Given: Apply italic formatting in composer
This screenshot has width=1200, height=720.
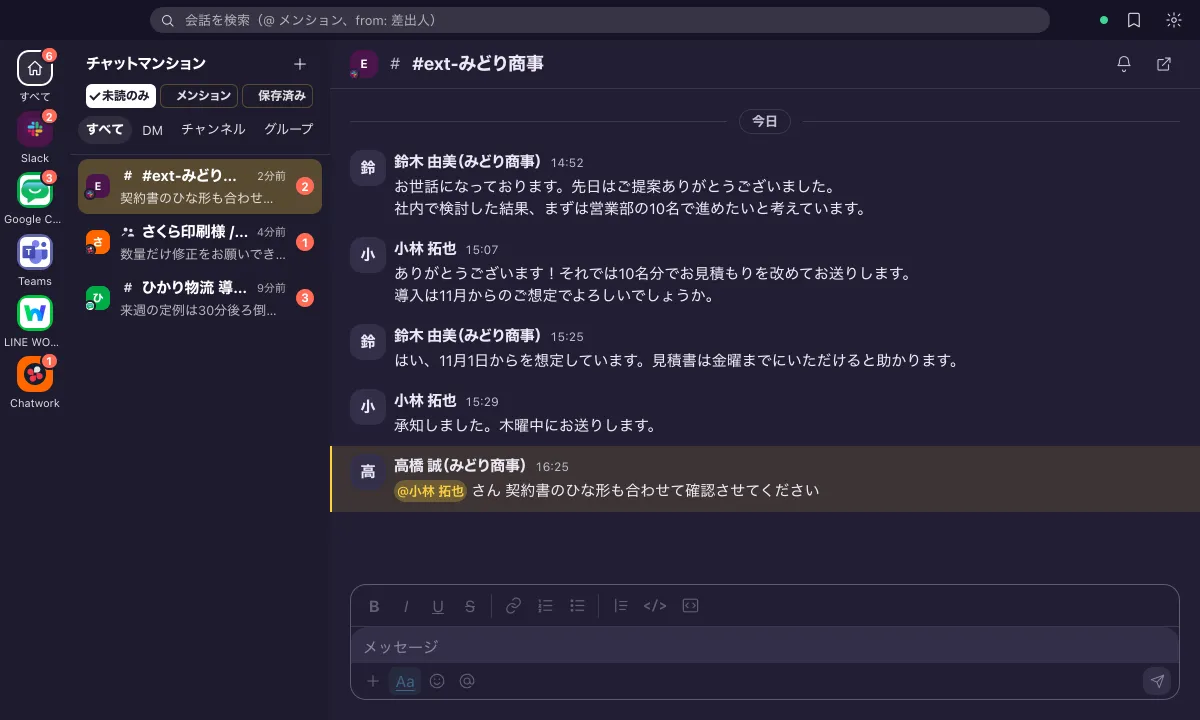Looking at the screenshot, I should coord(406,606).
